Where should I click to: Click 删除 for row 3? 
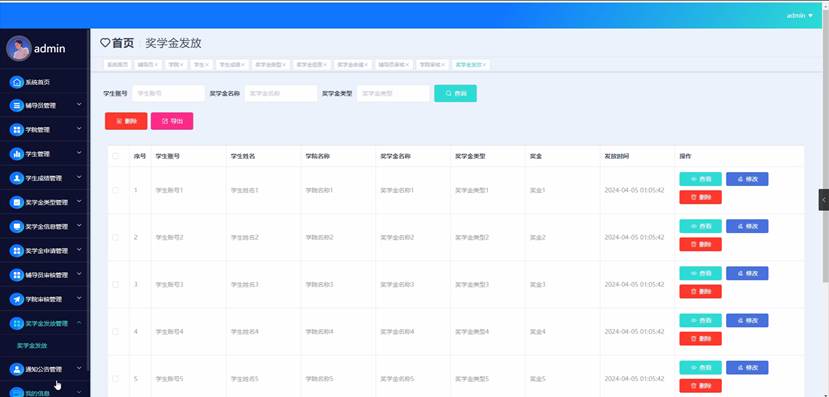700,291
